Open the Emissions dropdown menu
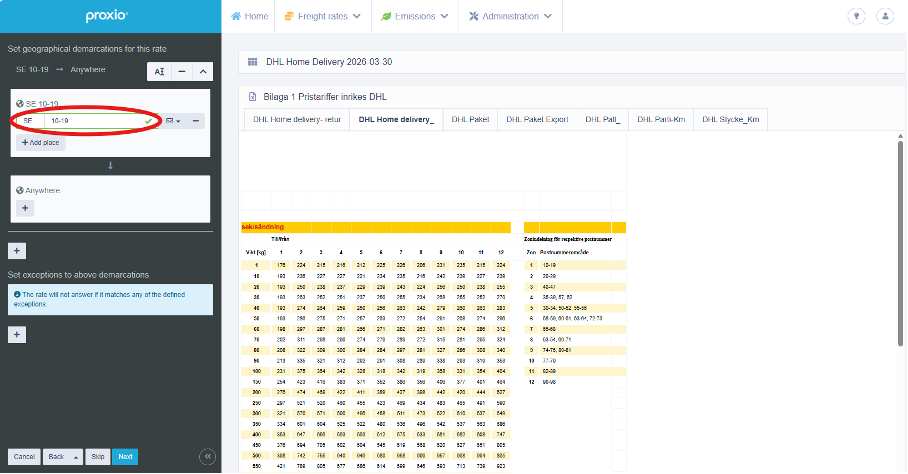 point(415,16)
